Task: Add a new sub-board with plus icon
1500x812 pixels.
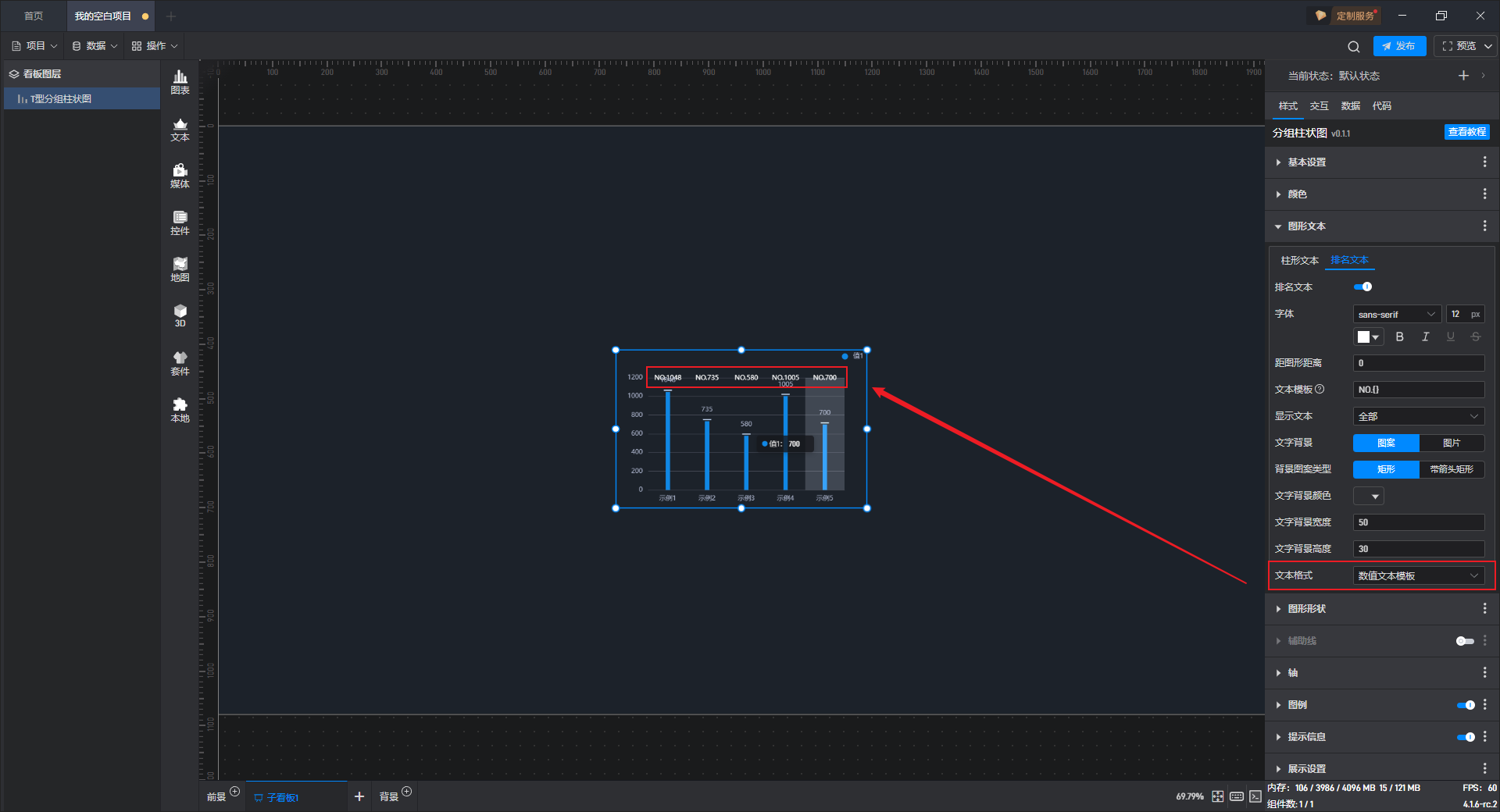Action: click(359, 796)
